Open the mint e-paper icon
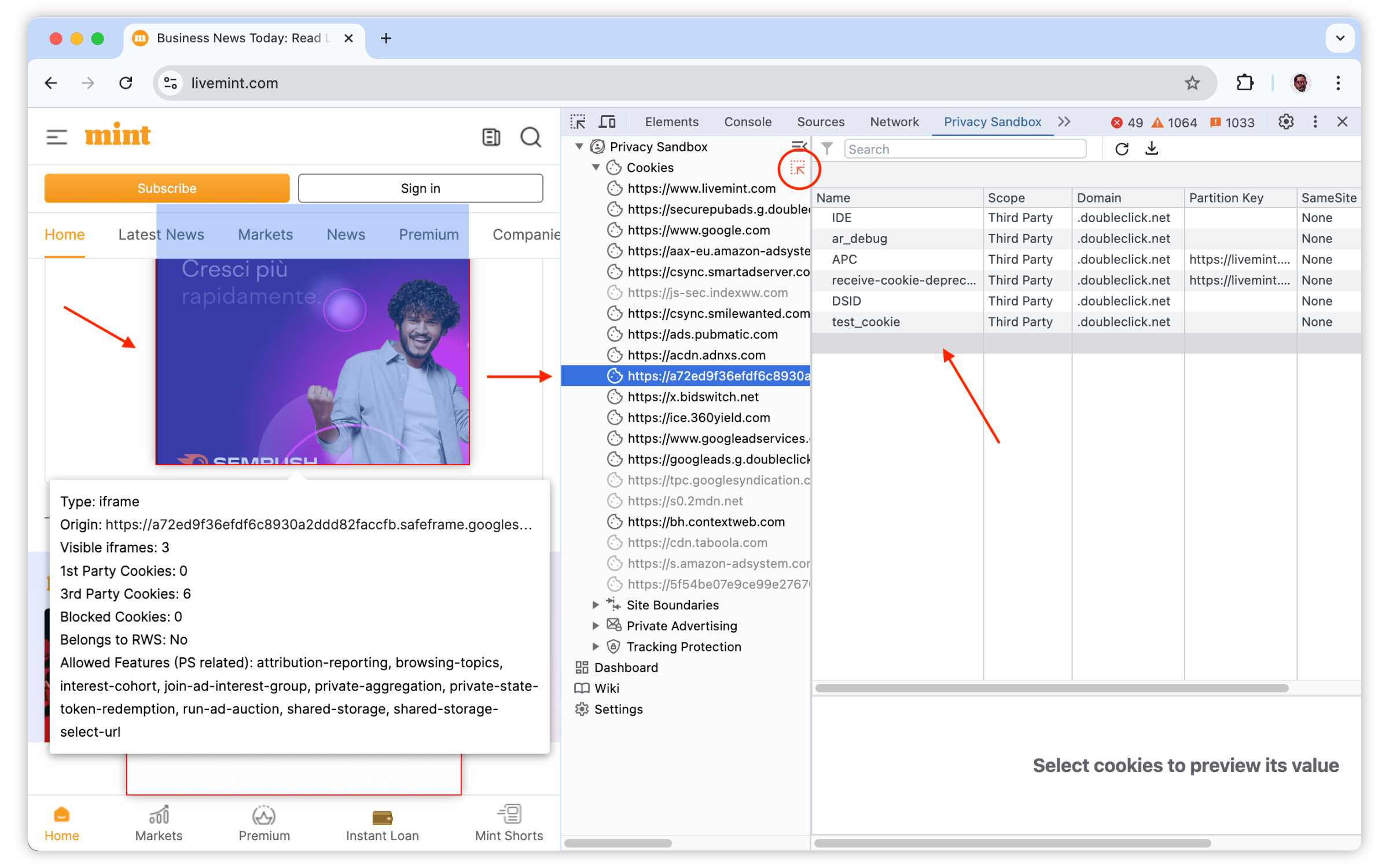This screenshot has height=868, width=1389. click(491, 137)
